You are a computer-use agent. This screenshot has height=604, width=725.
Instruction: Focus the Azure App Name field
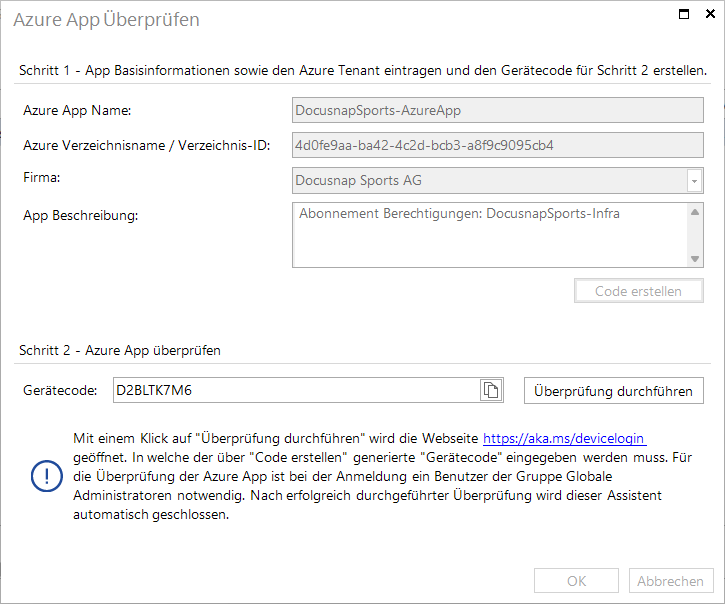pos(498,110)
